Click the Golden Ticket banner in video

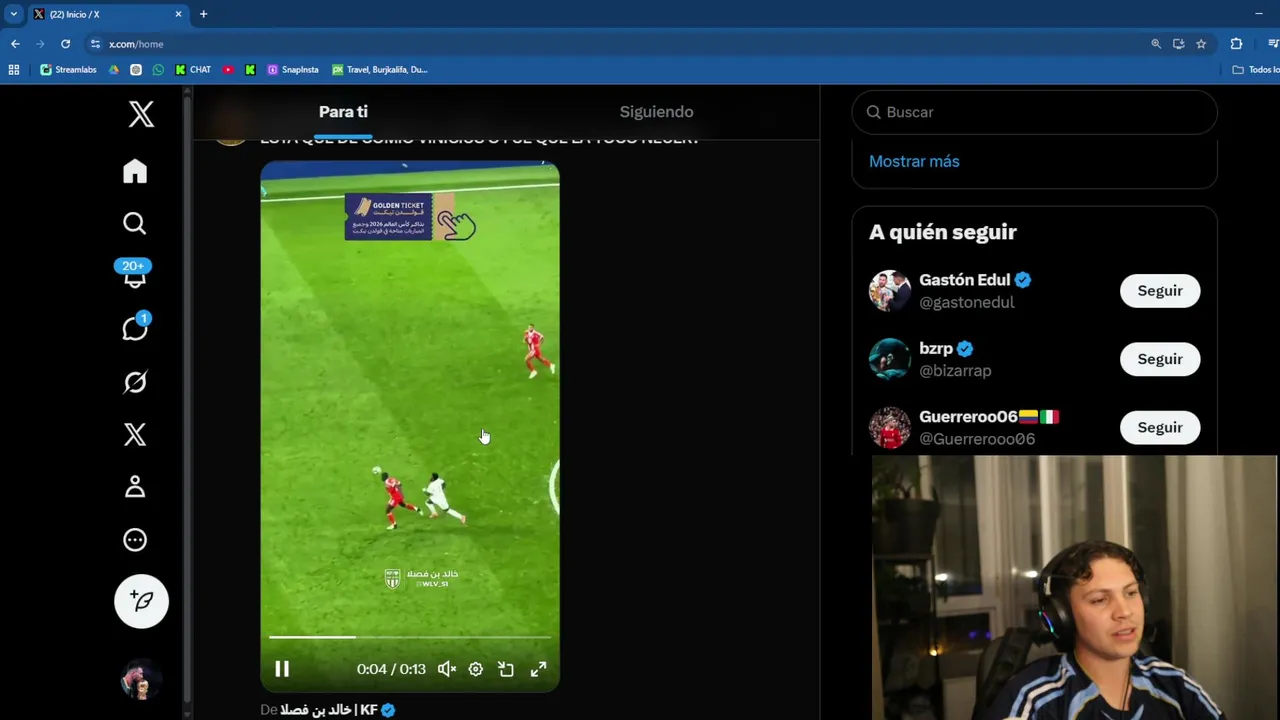[x=400, y=217]
